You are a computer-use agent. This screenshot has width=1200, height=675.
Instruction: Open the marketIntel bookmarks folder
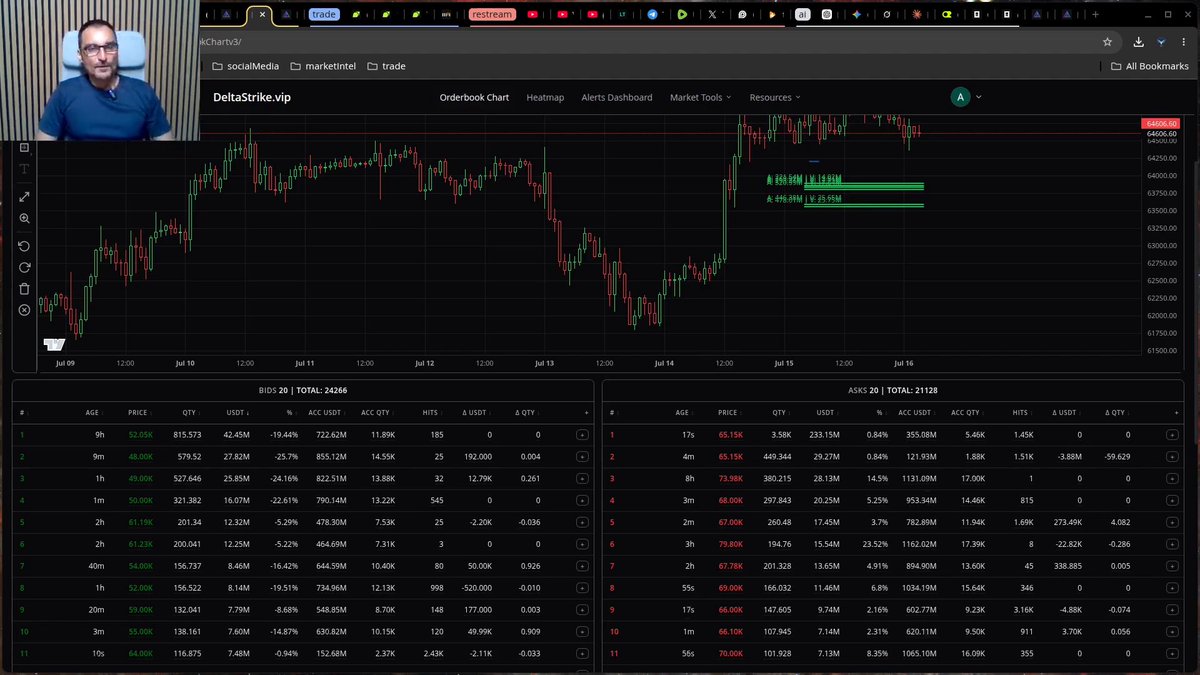point(323,66)
